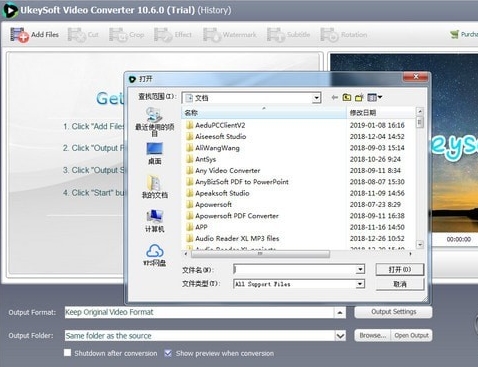Open Computer (计算机) shortcut
The image size is (478, 367).
(154, 221)
